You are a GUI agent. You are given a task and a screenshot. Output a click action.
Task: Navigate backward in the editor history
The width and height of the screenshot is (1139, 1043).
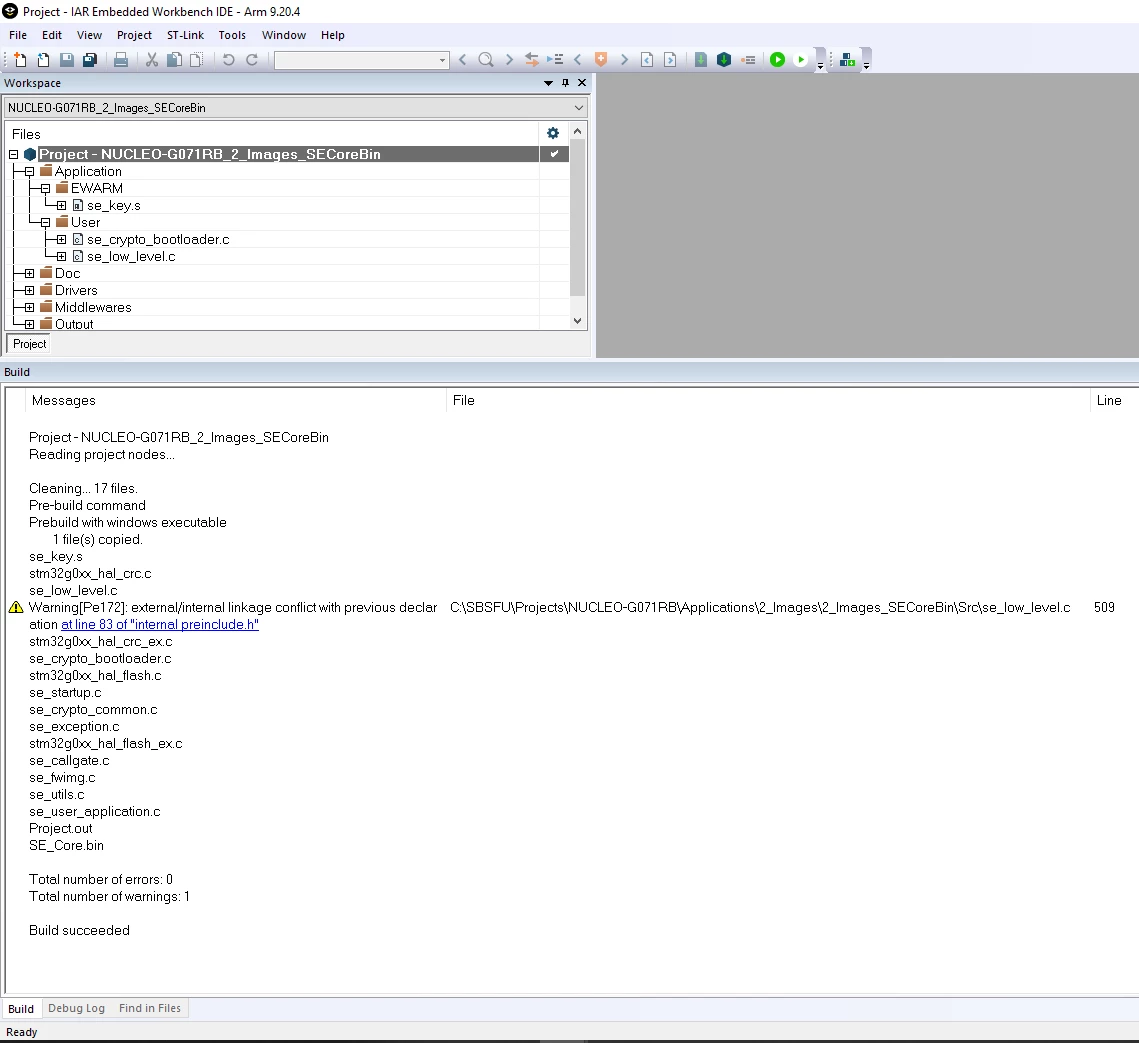tap(647, 60)
